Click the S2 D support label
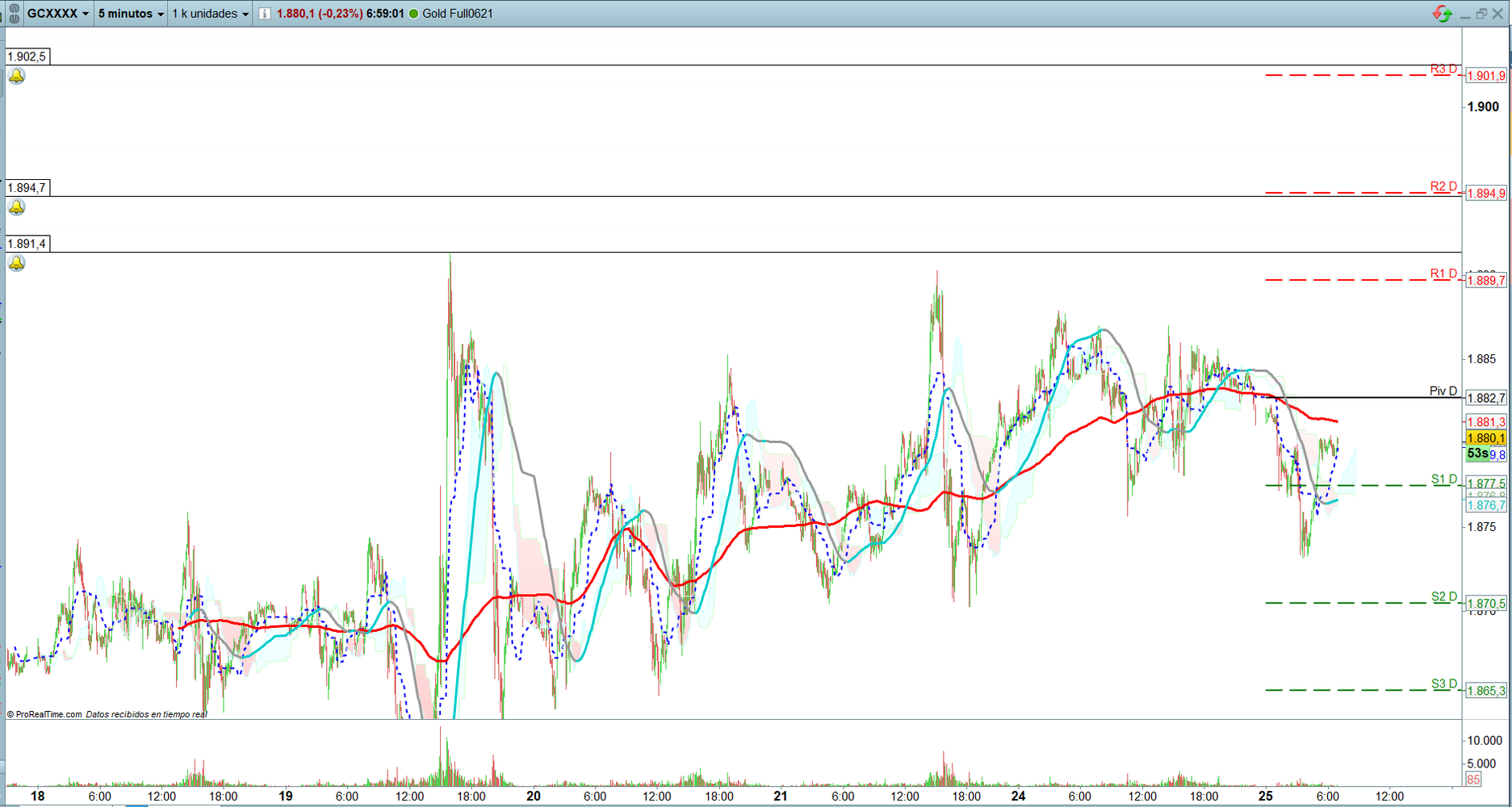 (x=1444, y=596)
